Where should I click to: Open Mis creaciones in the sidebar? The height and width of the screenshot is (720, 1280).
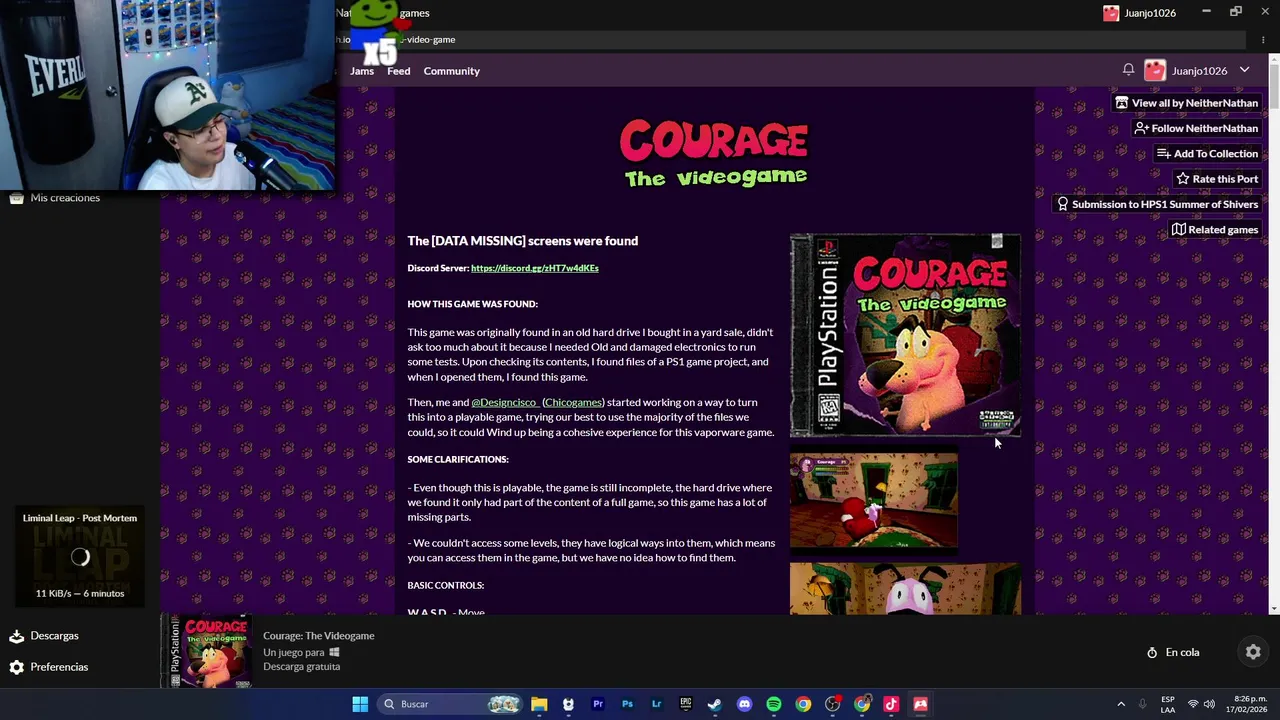click(x=65, y=198)
